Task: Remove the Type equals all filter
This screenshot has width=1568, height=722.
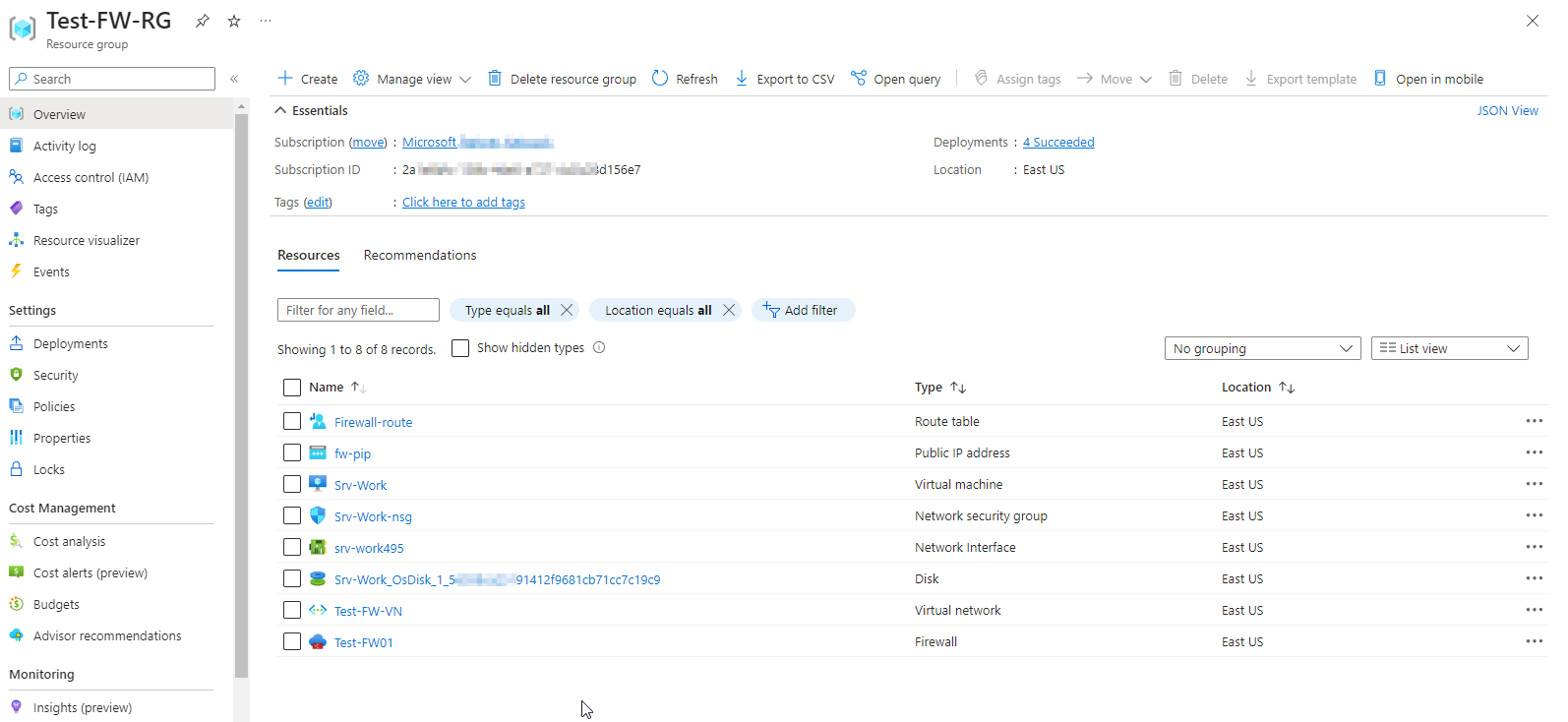Action: pyautogui.click(x=567, y=310)
